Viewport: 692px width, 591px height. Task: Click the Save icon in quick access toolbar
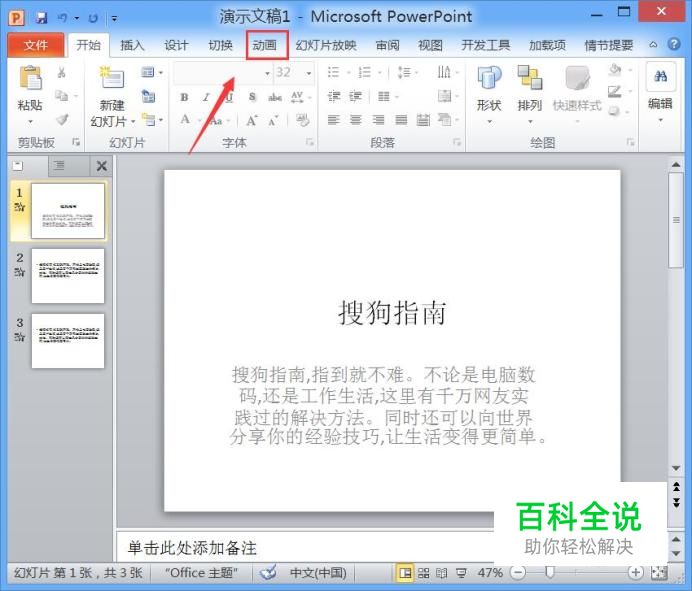[41, 18]
